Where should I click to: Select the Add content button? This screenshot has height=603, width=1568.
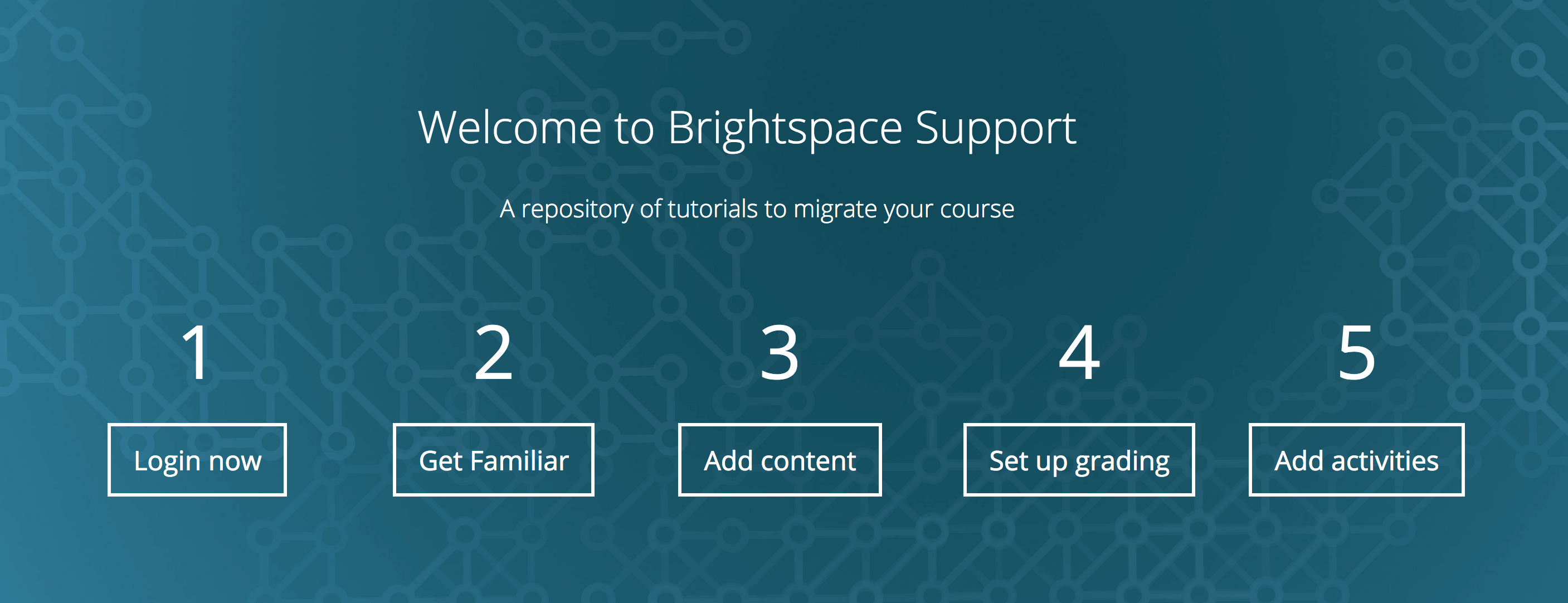[x=779, y=460]
